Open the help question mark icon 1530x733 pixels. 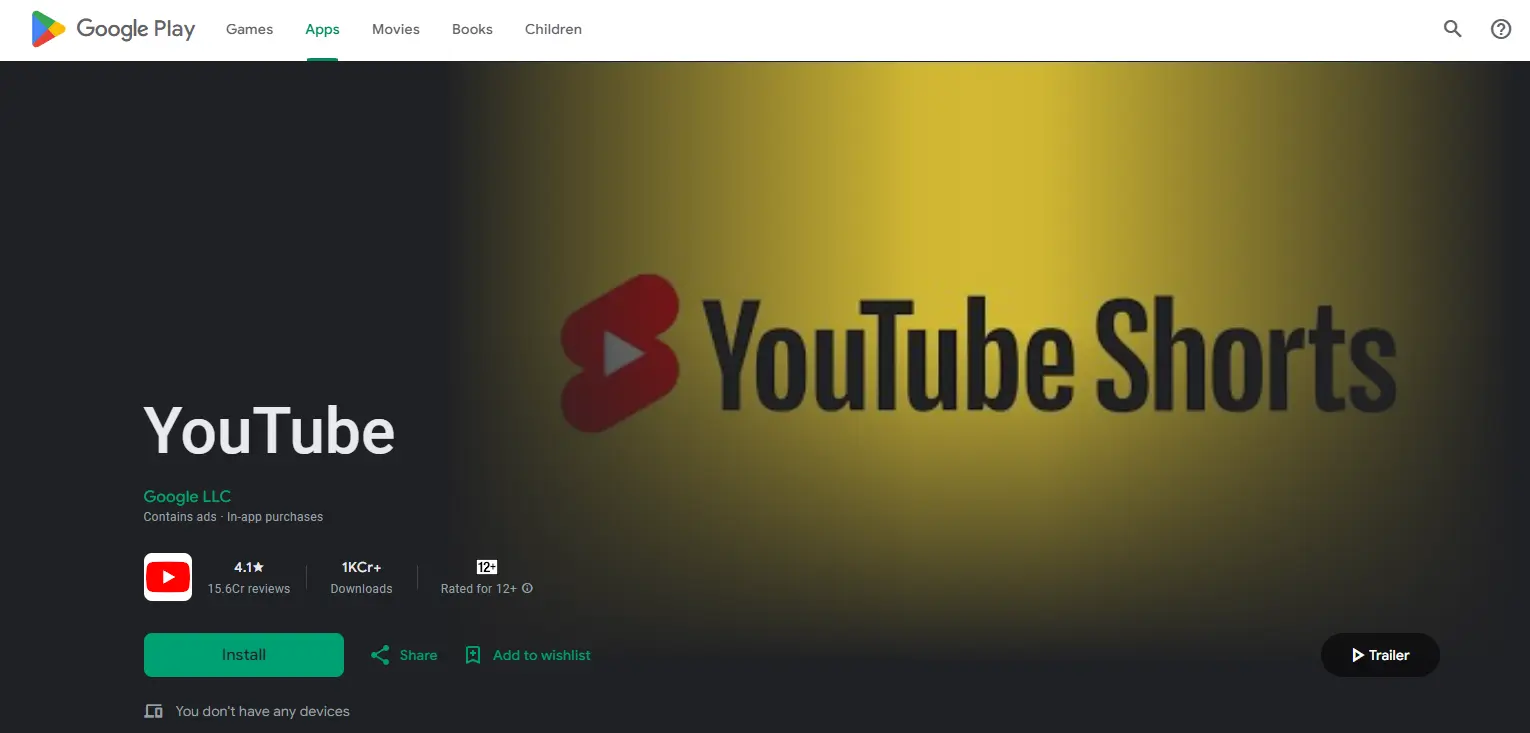(1501, 29)
